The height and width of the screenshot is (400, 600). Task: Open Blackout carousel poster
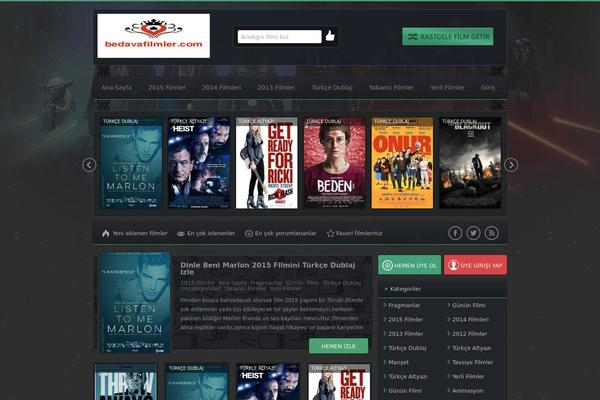[470, 163]
